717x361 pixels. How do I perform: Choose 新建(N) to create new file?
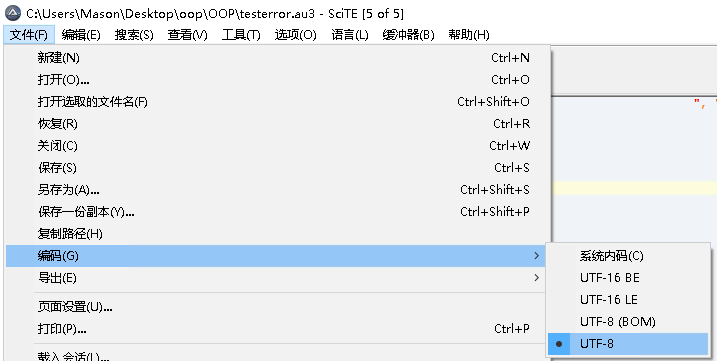coord(278,58)
